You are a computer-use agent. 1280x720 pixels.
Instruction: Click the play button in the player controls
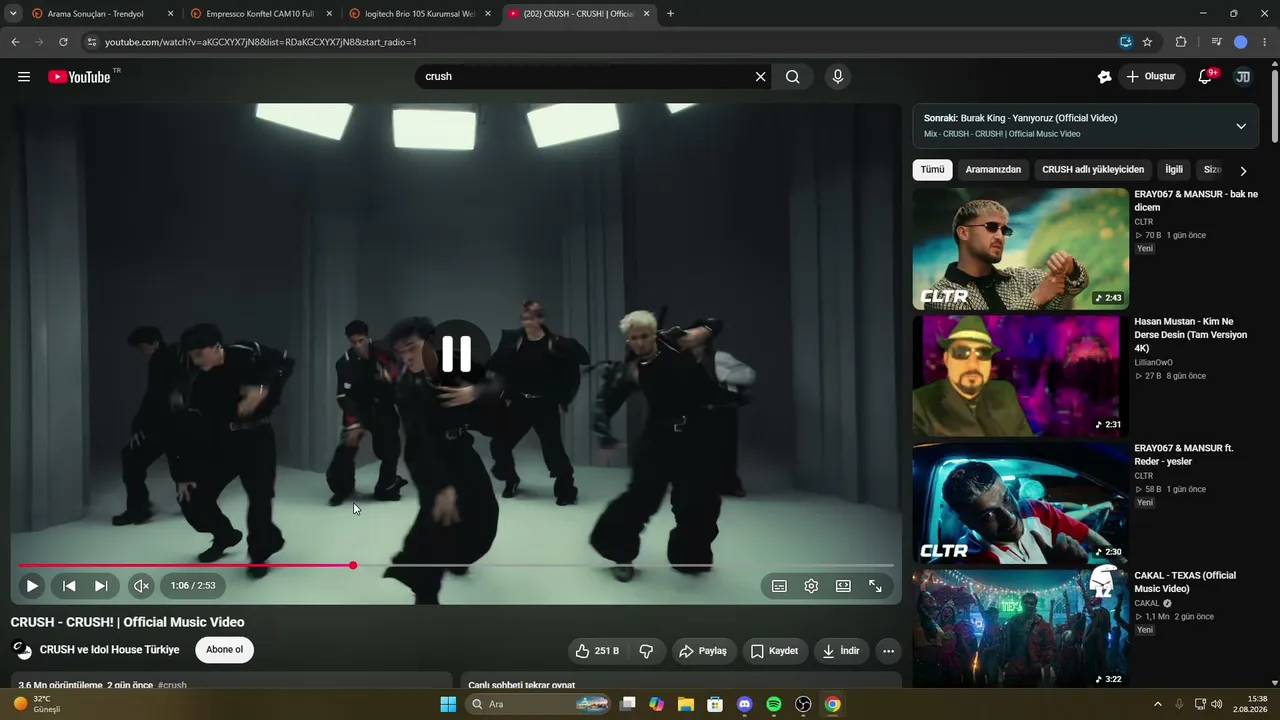32,586
